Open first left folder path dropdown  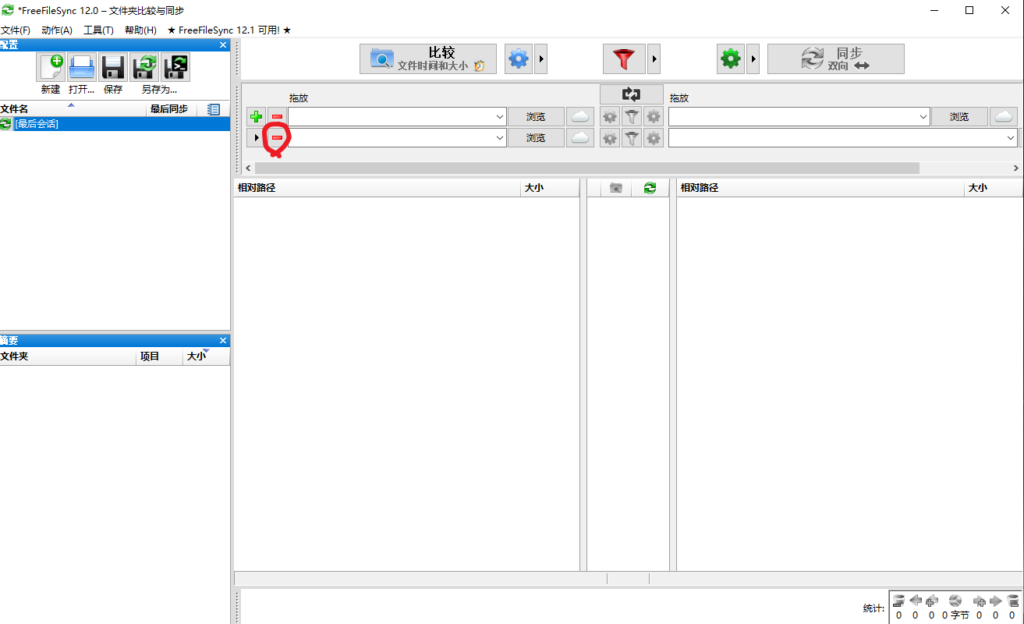click(500, 117)
